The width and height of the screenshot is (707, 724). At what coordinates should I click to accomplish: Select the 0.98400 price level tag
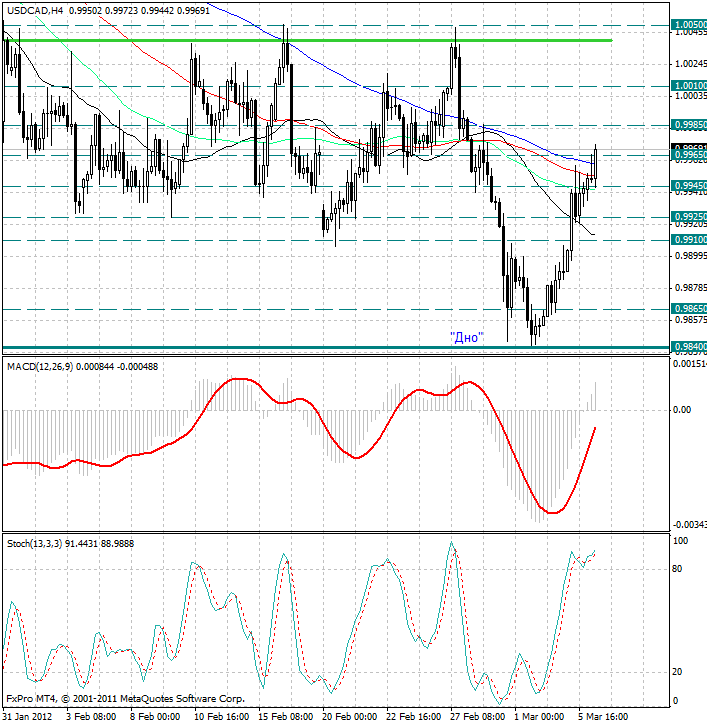[x=689, y=347]
